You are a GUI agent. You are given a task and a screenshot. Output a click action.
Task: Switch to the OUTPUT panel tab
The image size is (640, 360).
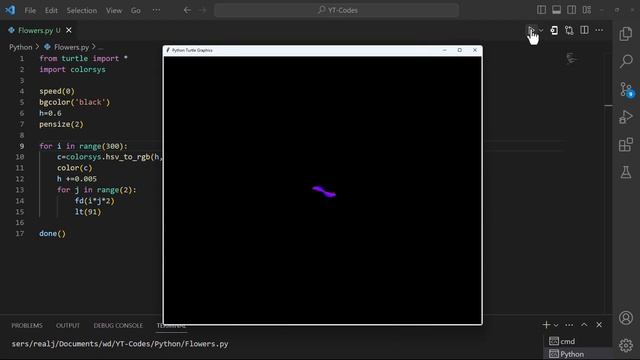click(x=68, y=325)
